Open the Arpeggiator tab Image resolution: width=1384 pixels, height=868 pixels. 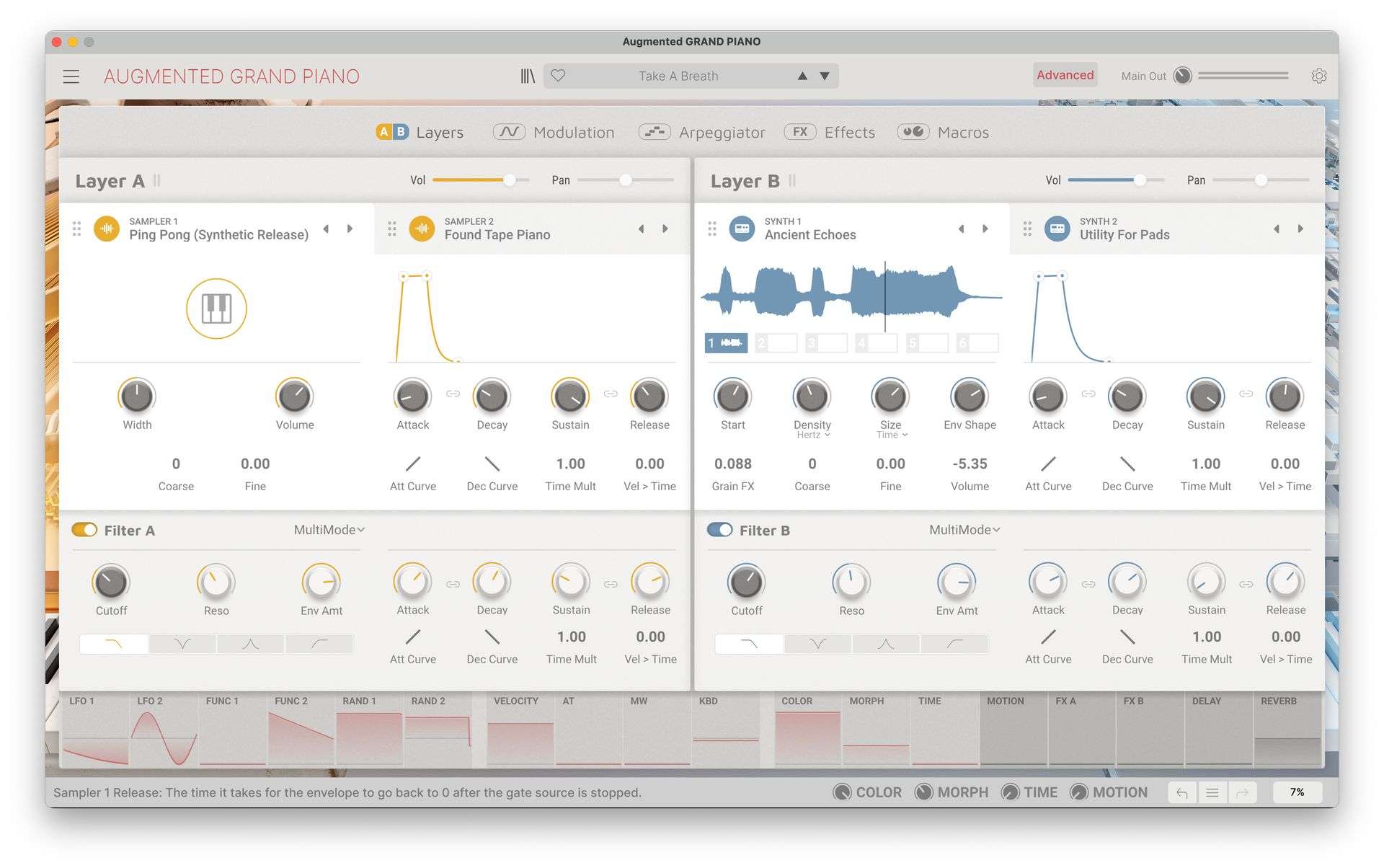tap(702, 132)
